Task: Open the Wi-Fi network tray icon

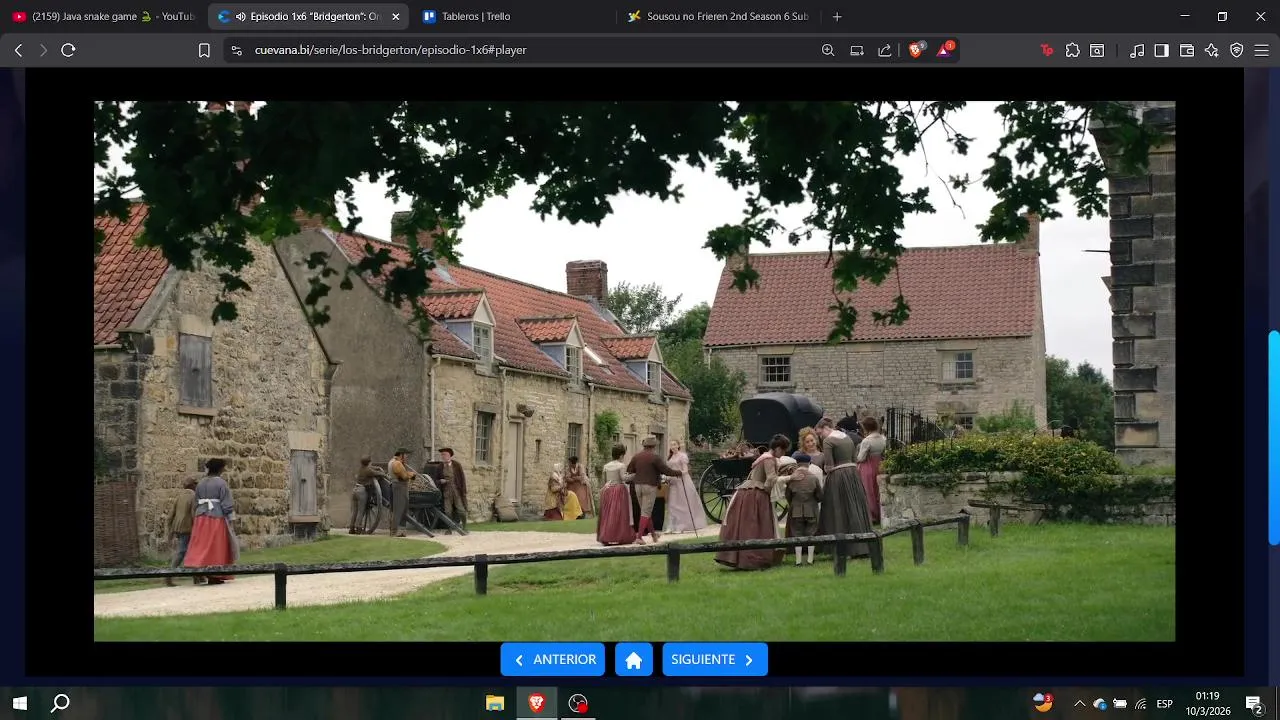Action: coord(1141,704)
